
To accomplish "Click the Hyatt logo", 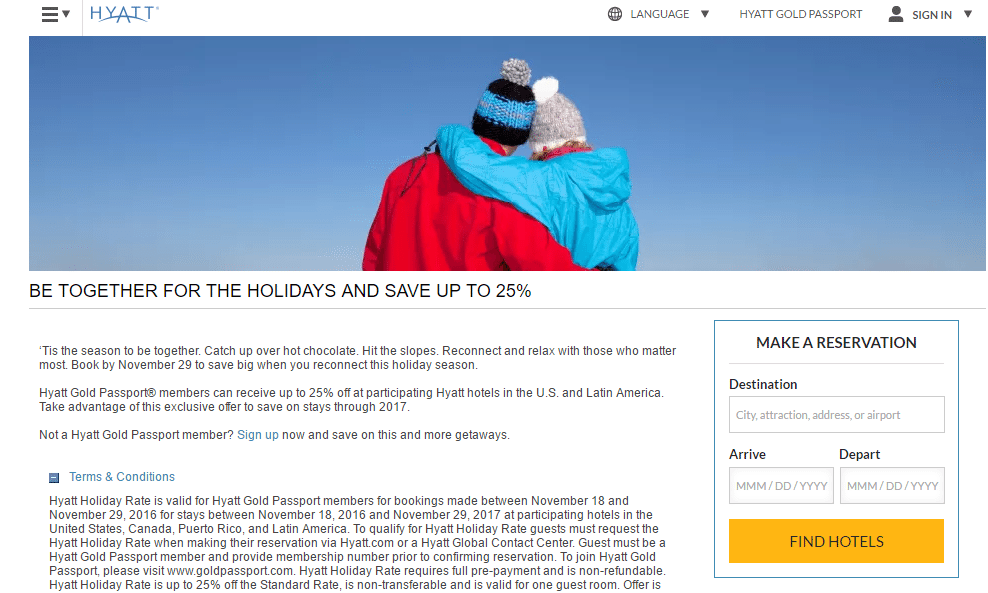I will (x=124, y=14).
